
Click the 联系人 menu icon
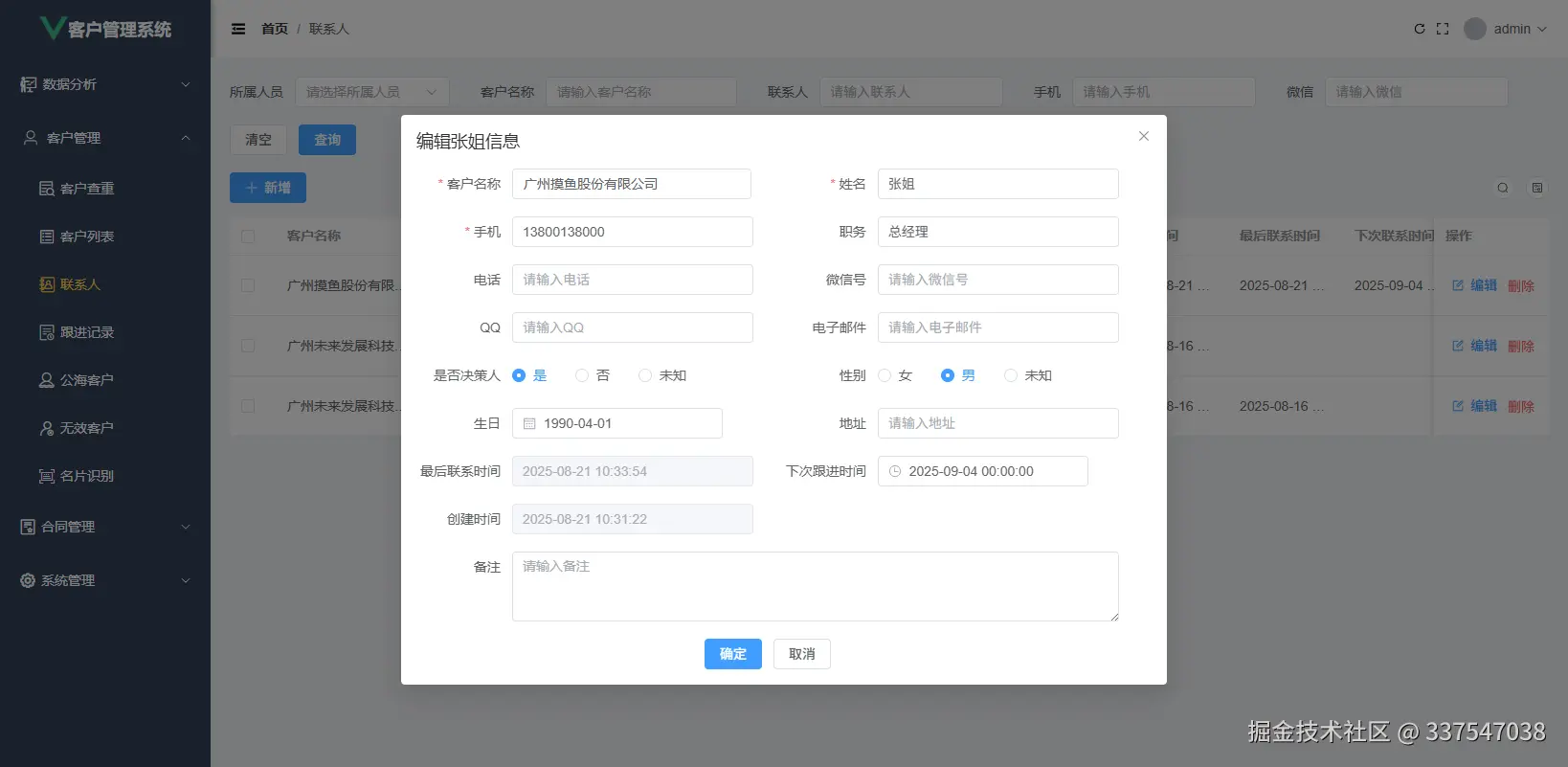[46, 284]
